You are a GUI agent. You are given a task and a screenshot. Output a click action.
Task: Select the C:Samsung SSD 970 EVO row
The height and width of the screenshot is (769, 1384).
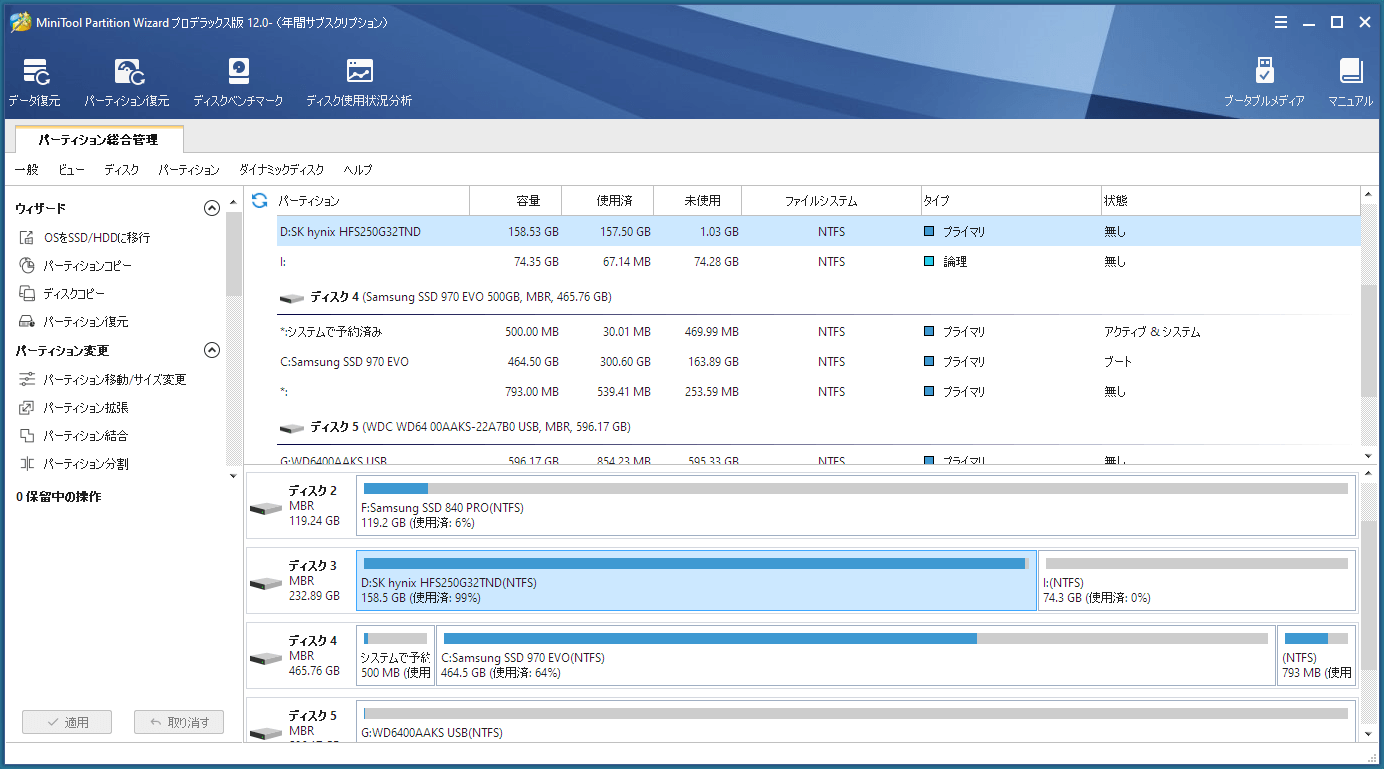(x=818, y=362)
